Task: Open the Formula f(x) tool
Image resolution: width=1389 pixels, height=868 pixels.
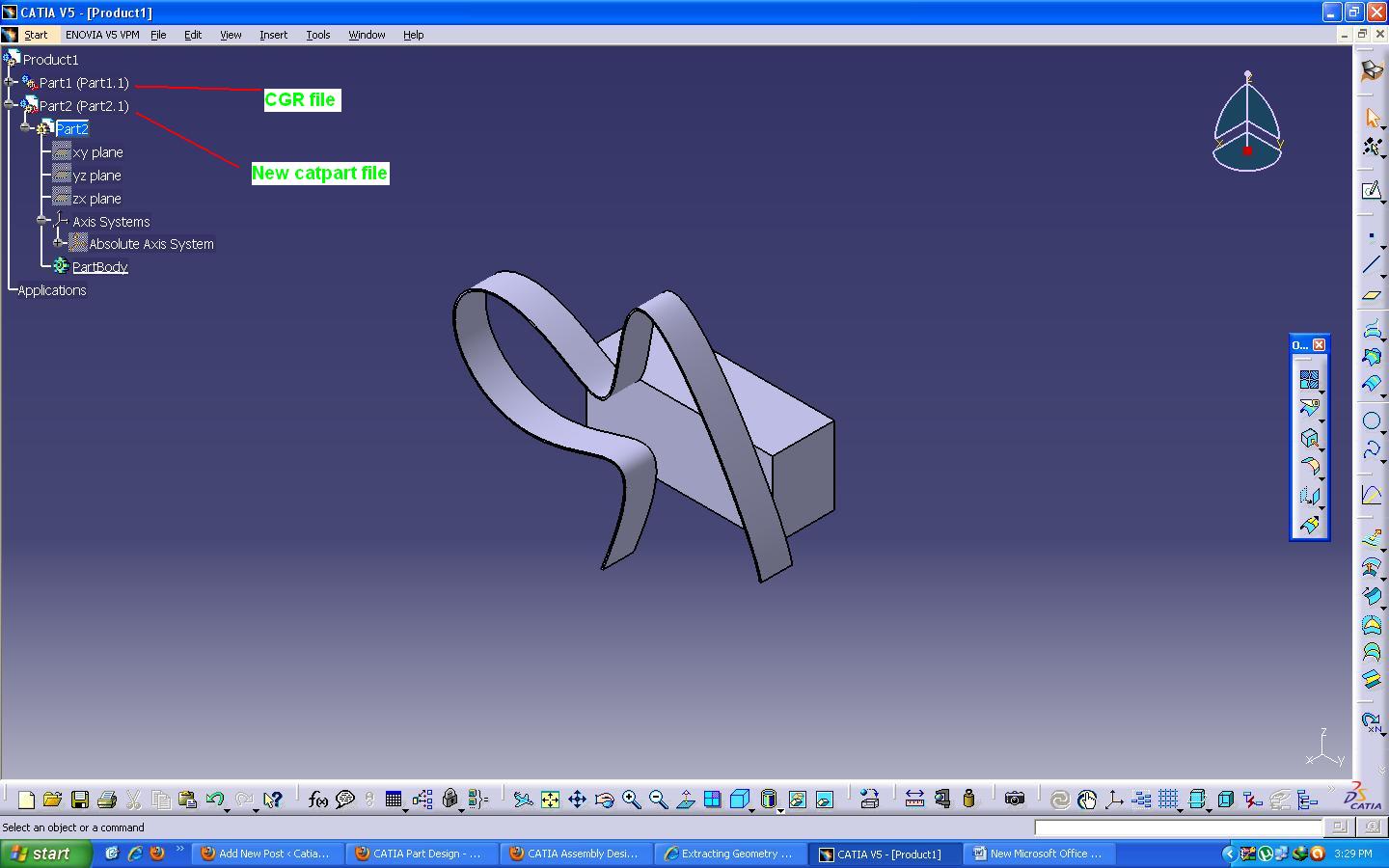Action: click(x=317, y=800)
